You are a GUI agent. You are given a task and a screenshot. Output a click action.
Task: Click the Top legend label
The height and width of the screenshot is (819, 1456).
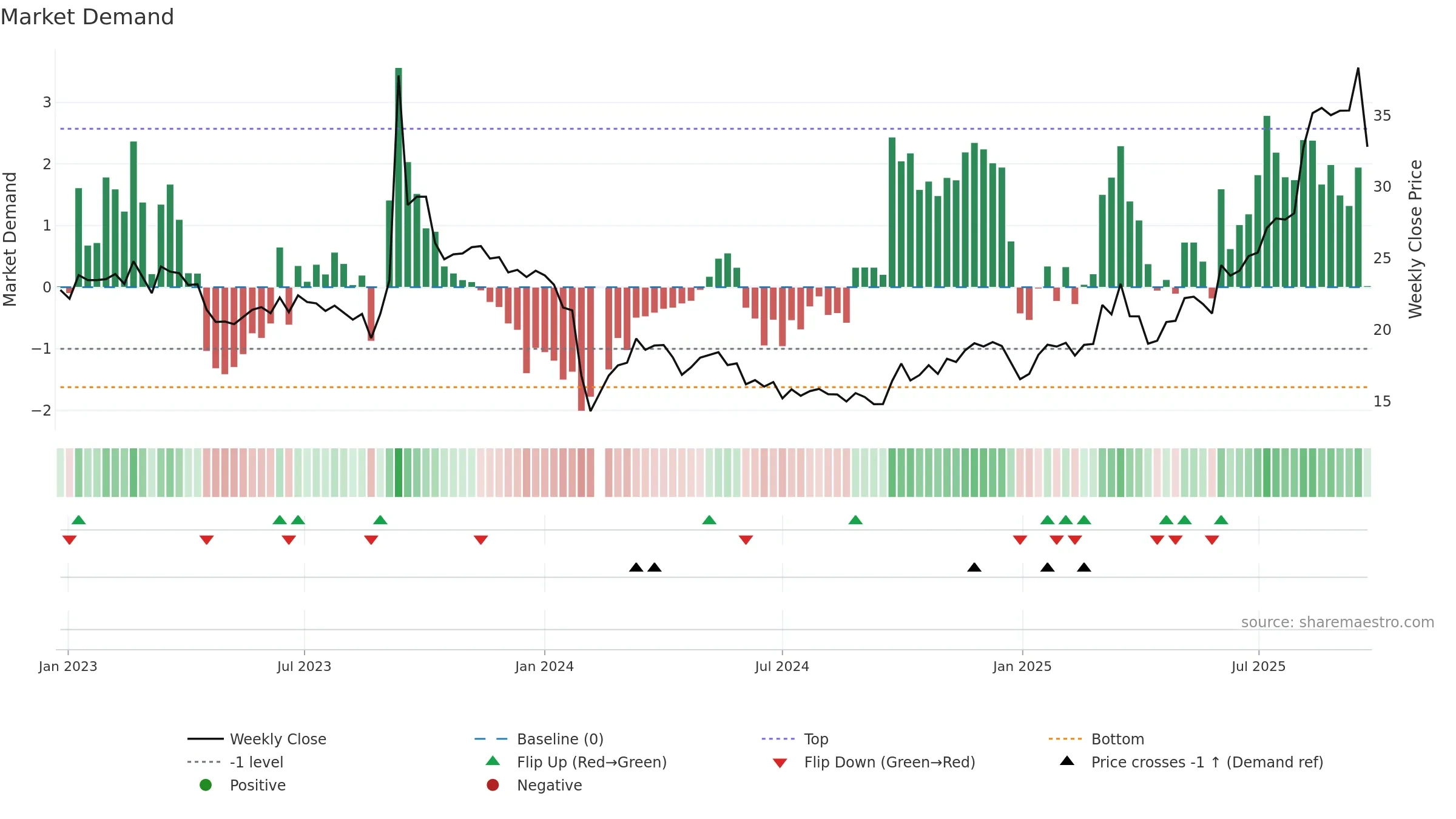[x=816, y=739]
